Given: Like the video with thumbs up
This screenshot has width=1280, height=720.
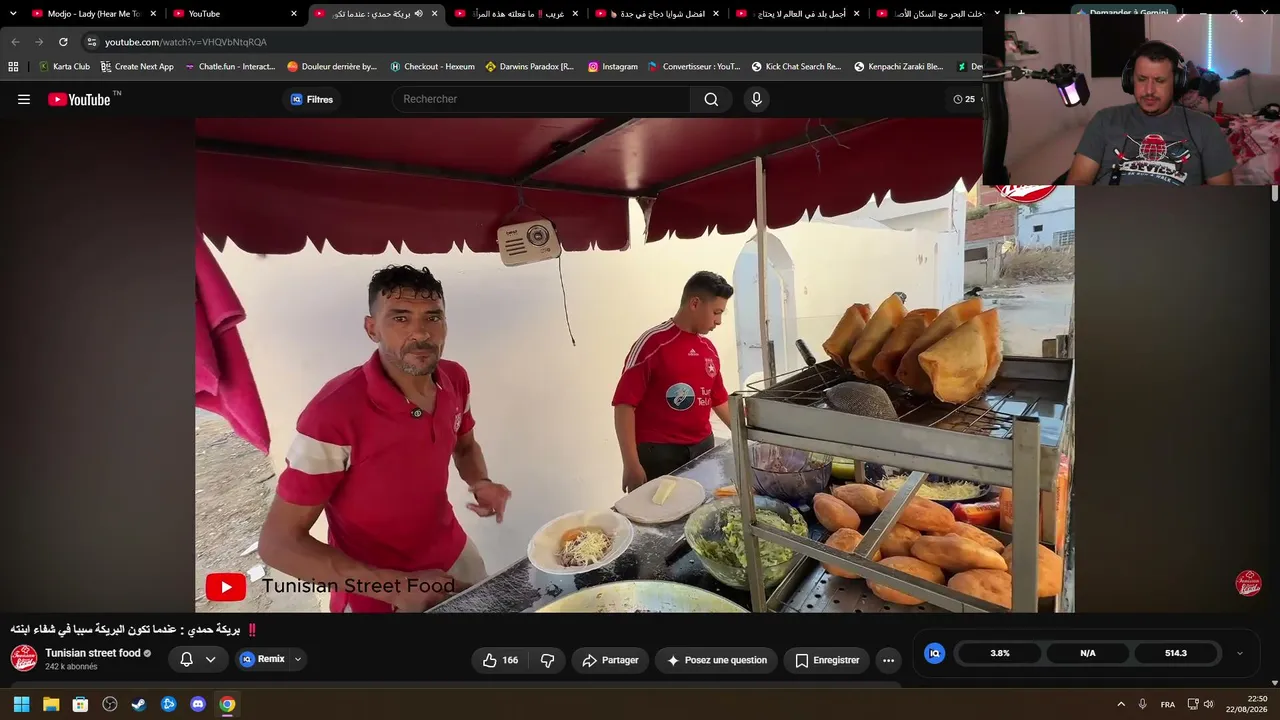Looking at the screenshot, I should coord(502,660).
